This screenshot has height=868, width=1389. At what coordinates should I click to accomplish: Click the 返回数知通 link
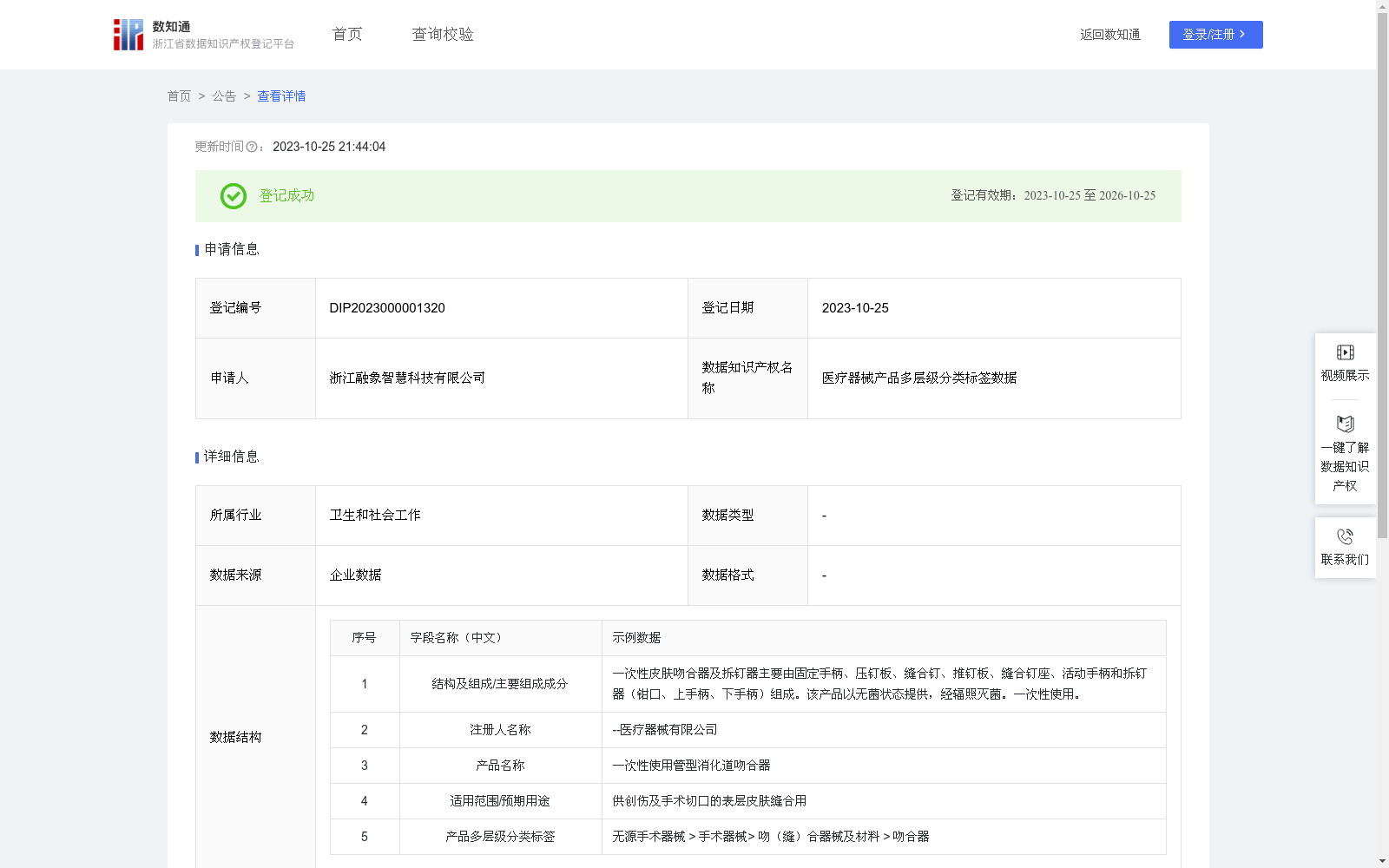(x=1110, y=35)
